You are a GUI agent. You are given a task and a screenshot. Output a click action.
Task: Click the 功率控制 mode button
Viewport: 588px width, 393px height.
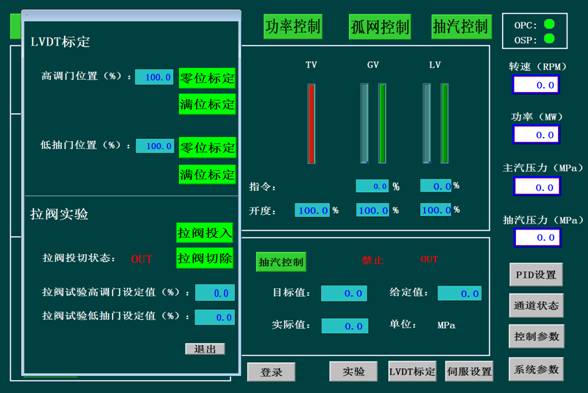point(292,27)
